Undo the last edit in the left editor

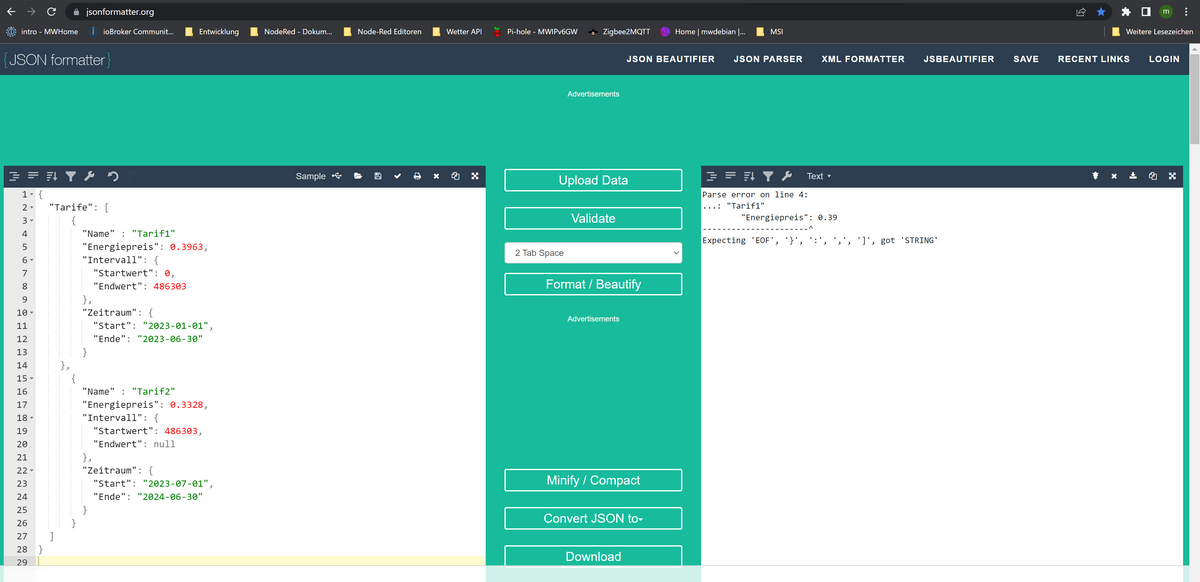113,176
